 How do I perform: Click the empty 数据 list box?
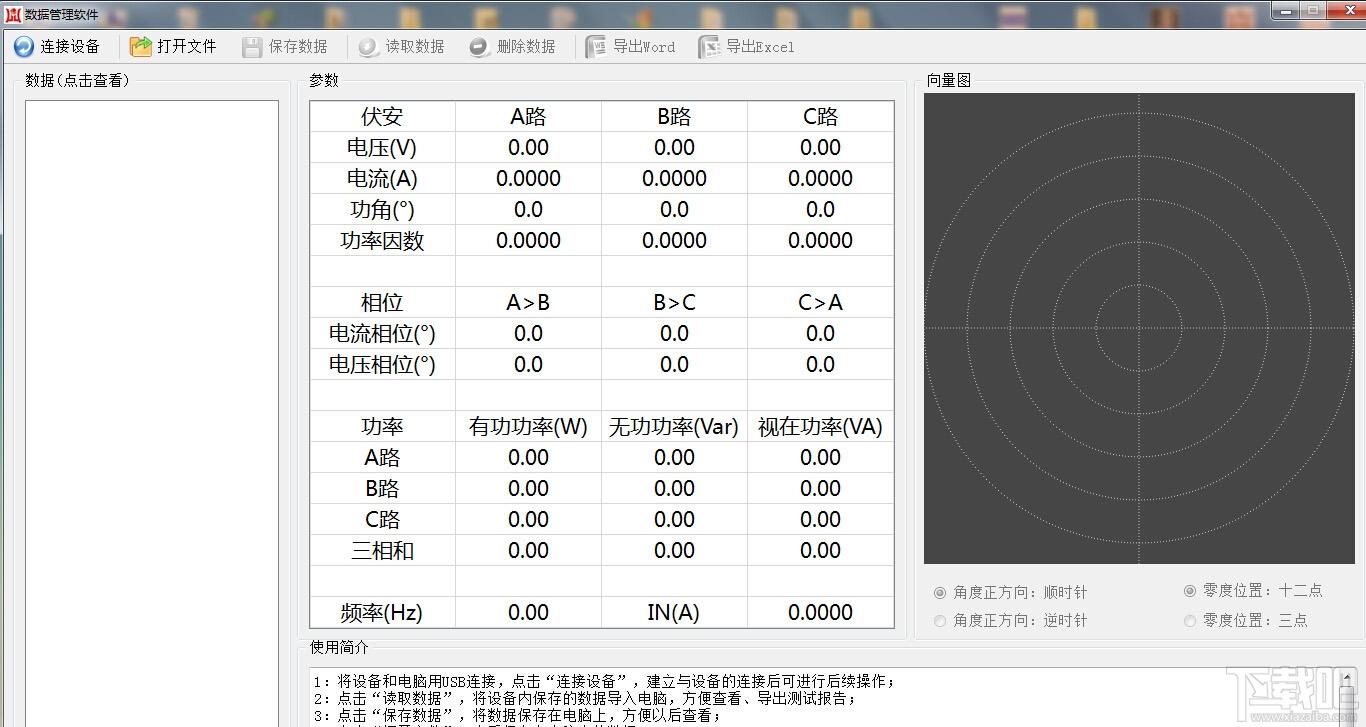click(x=152, y=413)
